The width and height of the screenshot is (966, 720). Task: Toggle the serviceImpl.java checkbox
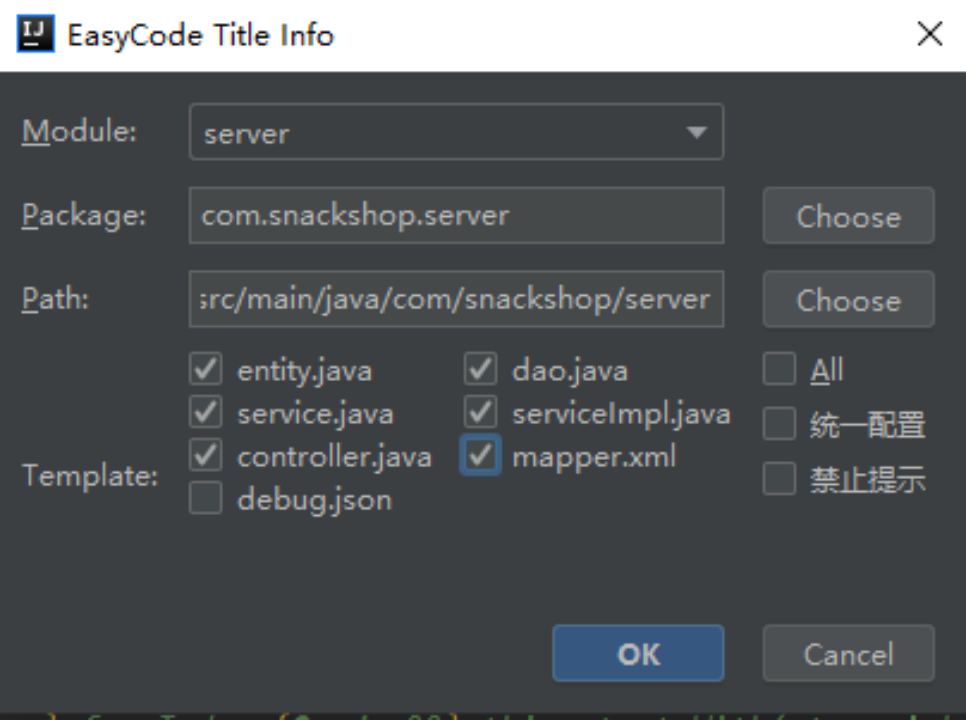coord(481,413)
